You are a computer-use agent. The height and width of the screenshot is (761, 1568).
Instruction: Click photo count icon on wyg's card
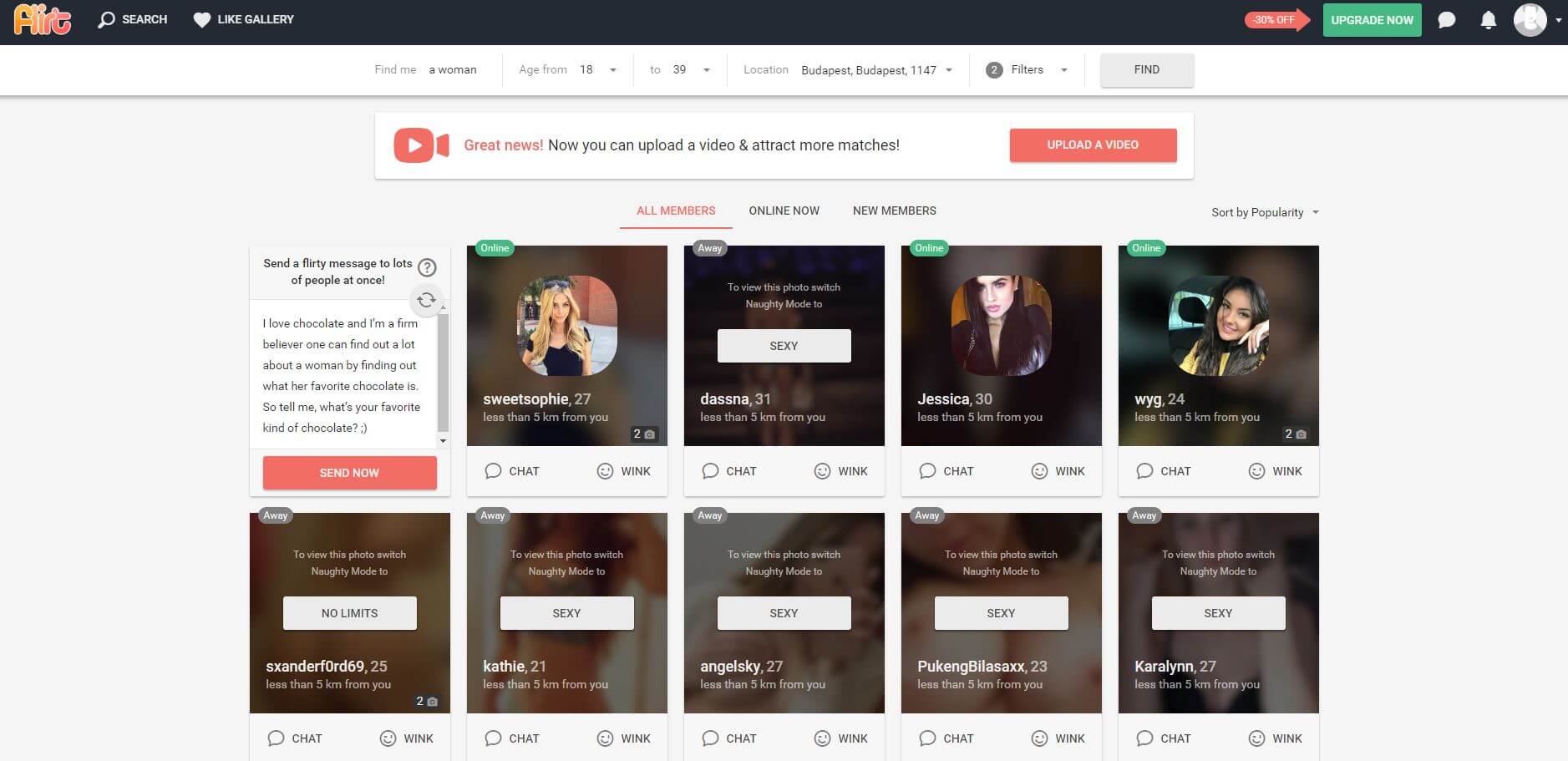click(x=1296, y=434)
